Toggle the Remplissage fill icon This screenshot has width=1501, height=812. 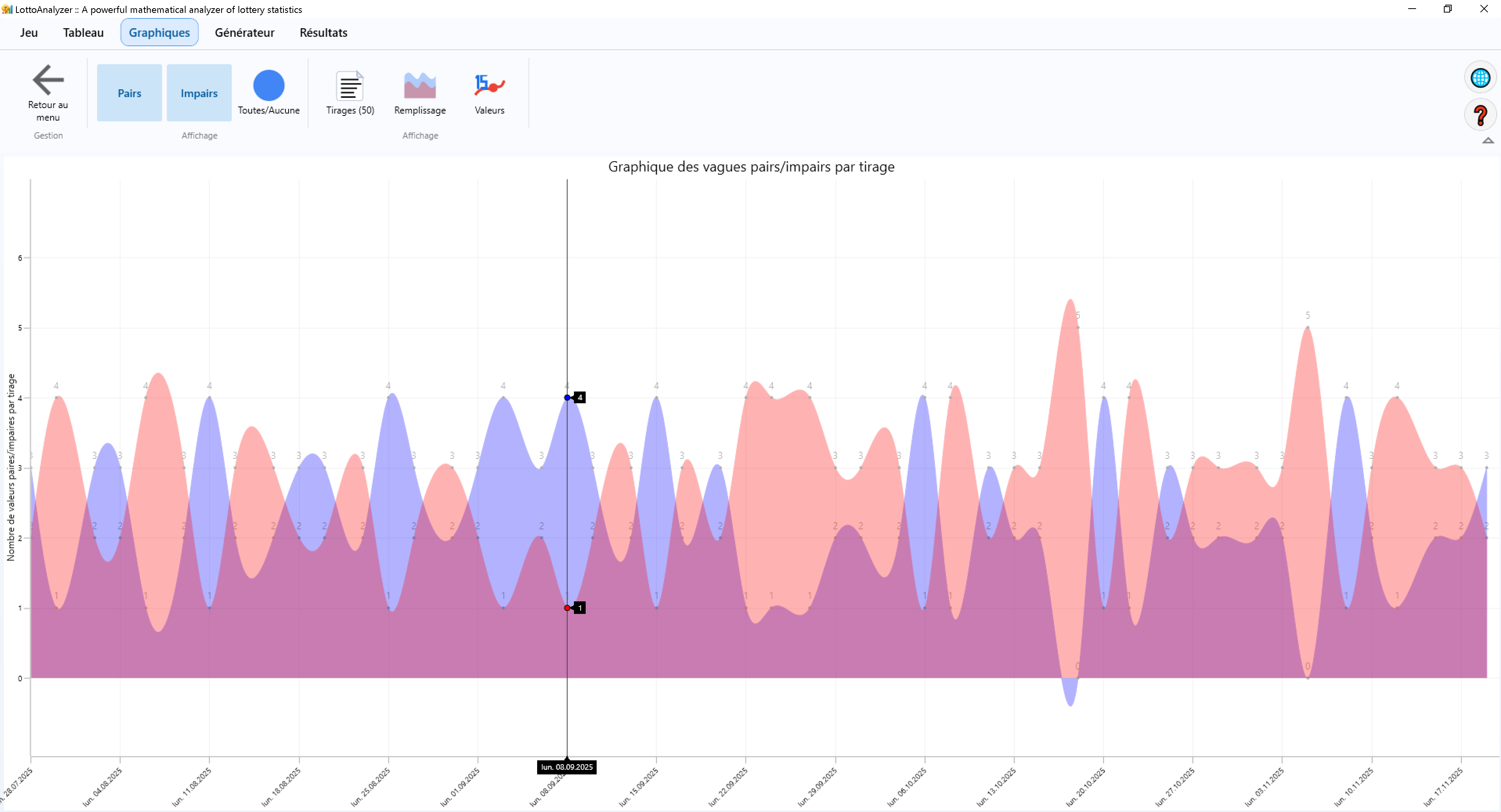[420, 86]
